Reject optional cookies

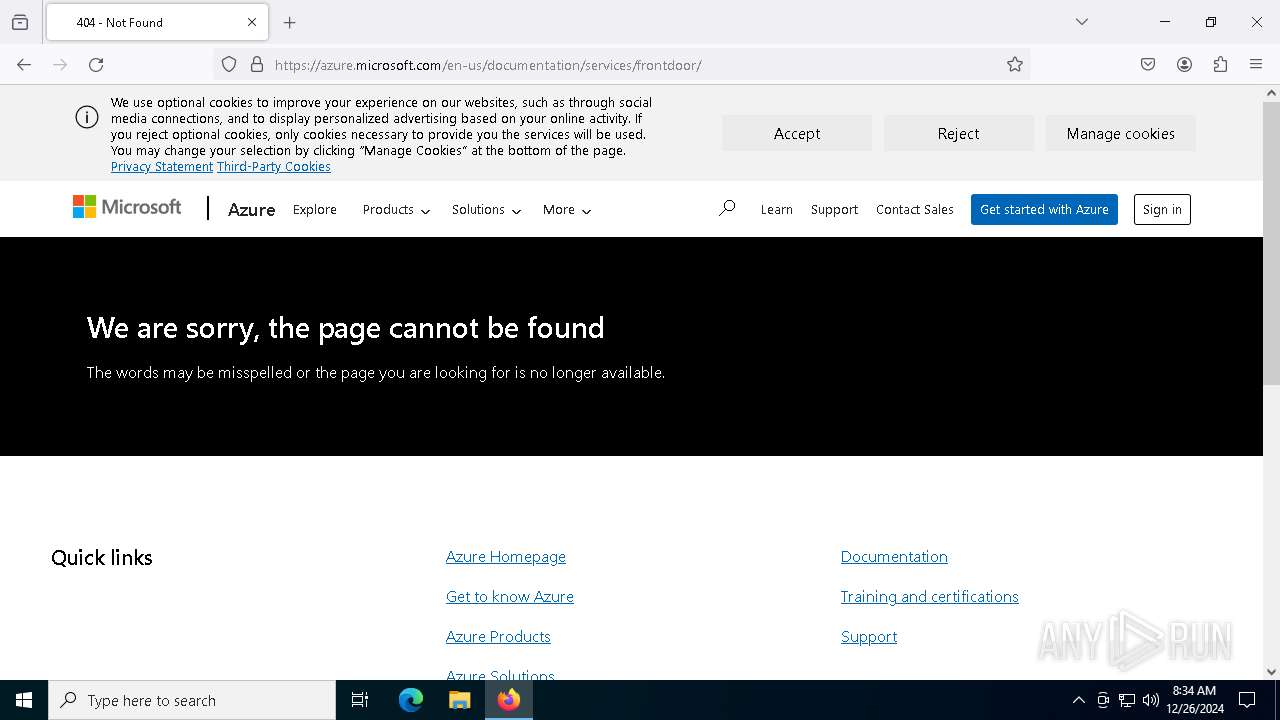tap(958, 133)
